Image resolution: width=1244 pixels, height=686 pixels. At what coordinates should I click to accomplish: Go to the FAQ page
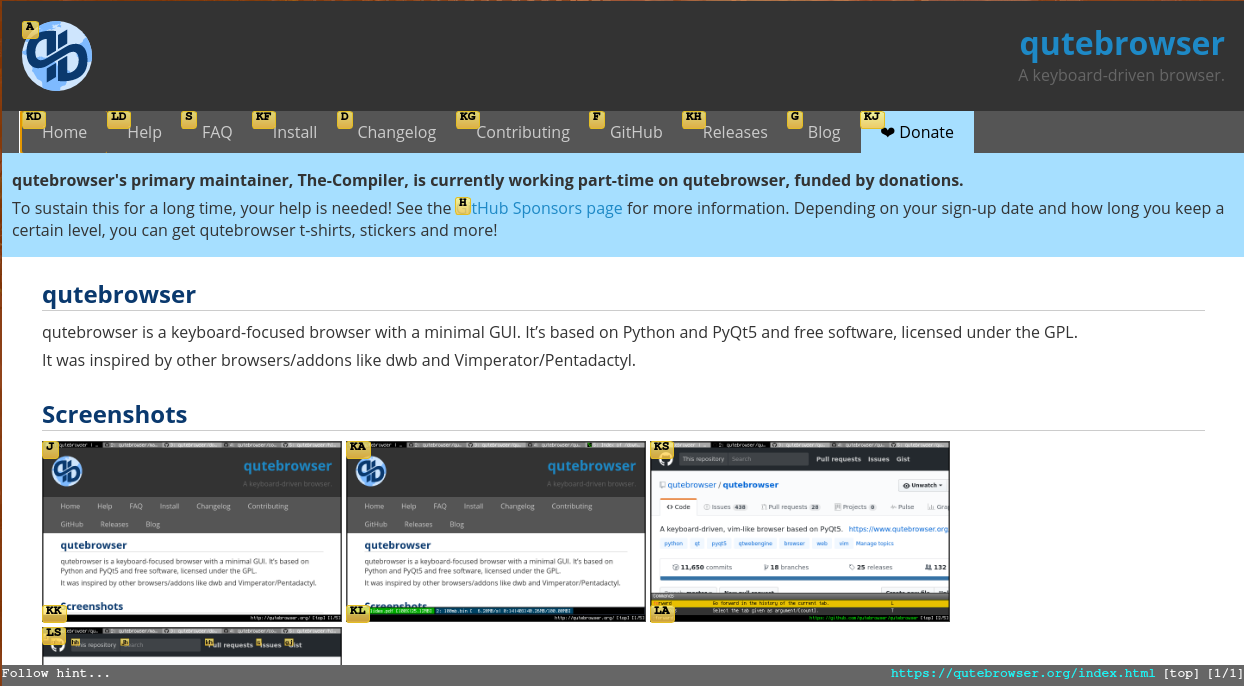[217, 132]
